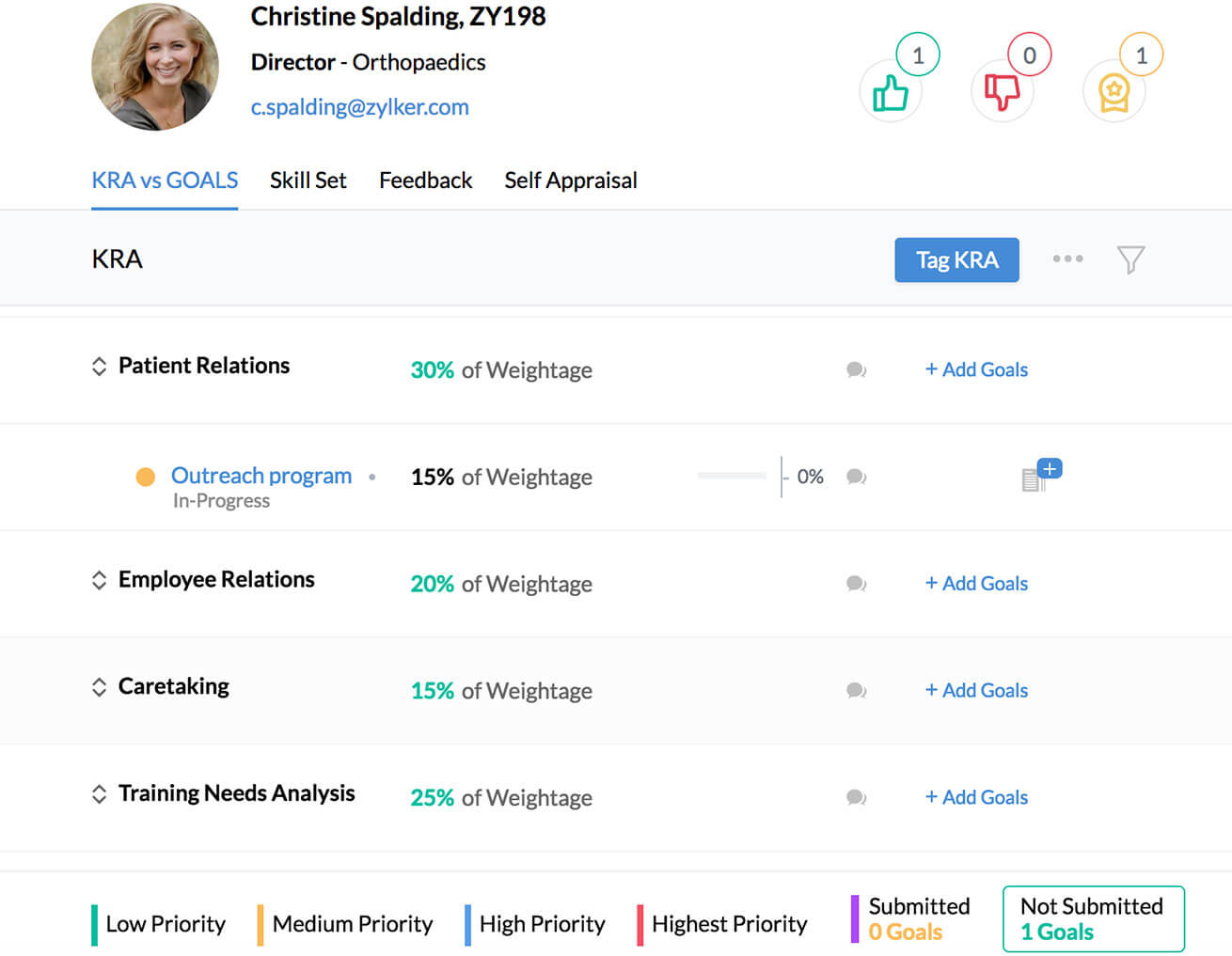The width and height of the screenshot is (1232, 956).
Task: Open comments for Training Needs Analysis
Action: click(x=856, y=797)
